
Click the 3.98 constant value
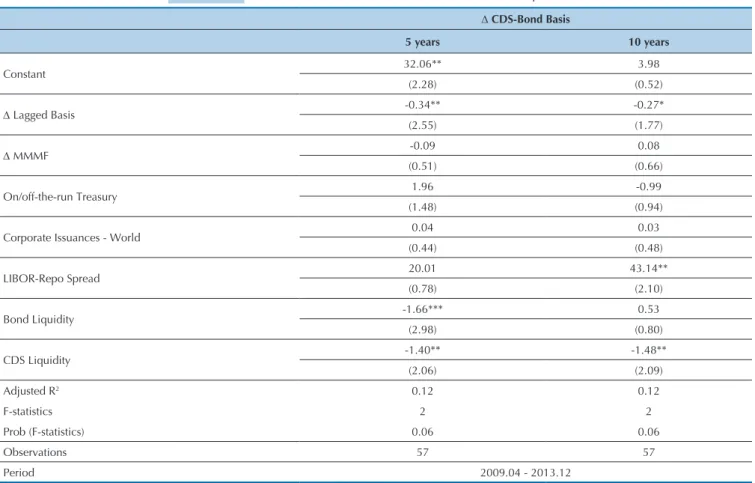[x=649, y=64]
